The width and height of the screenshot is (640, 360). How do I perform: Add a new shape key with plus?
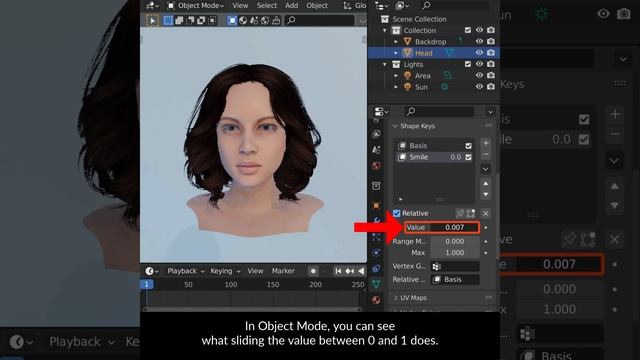pos(486,143)
